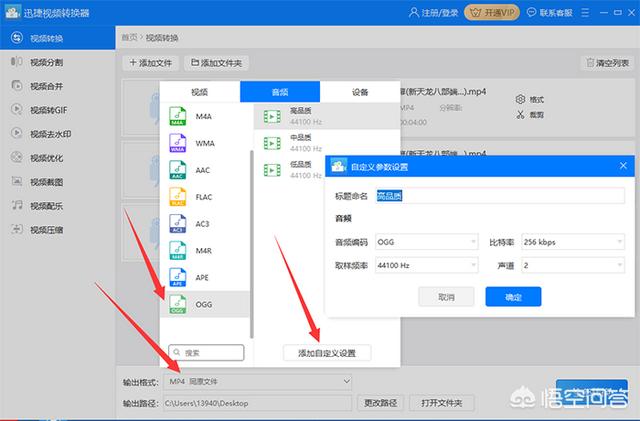This screenshot has height=421, width=640.
Task: Click the 开通VIP button
Action: 492,13
